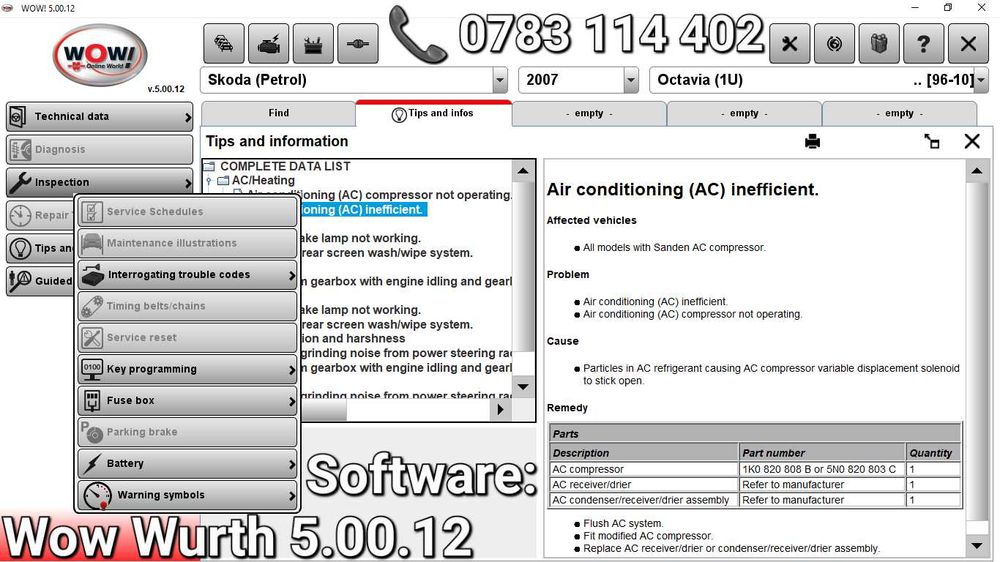Click the Guided diagnosis icon
This screenshot has width=1000, height=562.
pyautogui.click(x=20, y=281)
